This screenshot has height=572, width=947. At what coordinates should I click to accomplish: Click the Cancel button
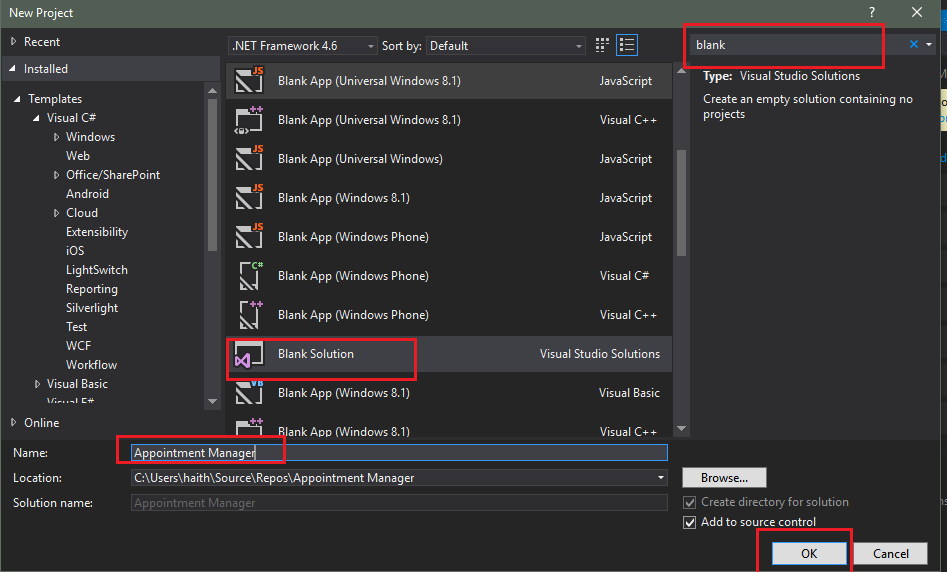891,553
